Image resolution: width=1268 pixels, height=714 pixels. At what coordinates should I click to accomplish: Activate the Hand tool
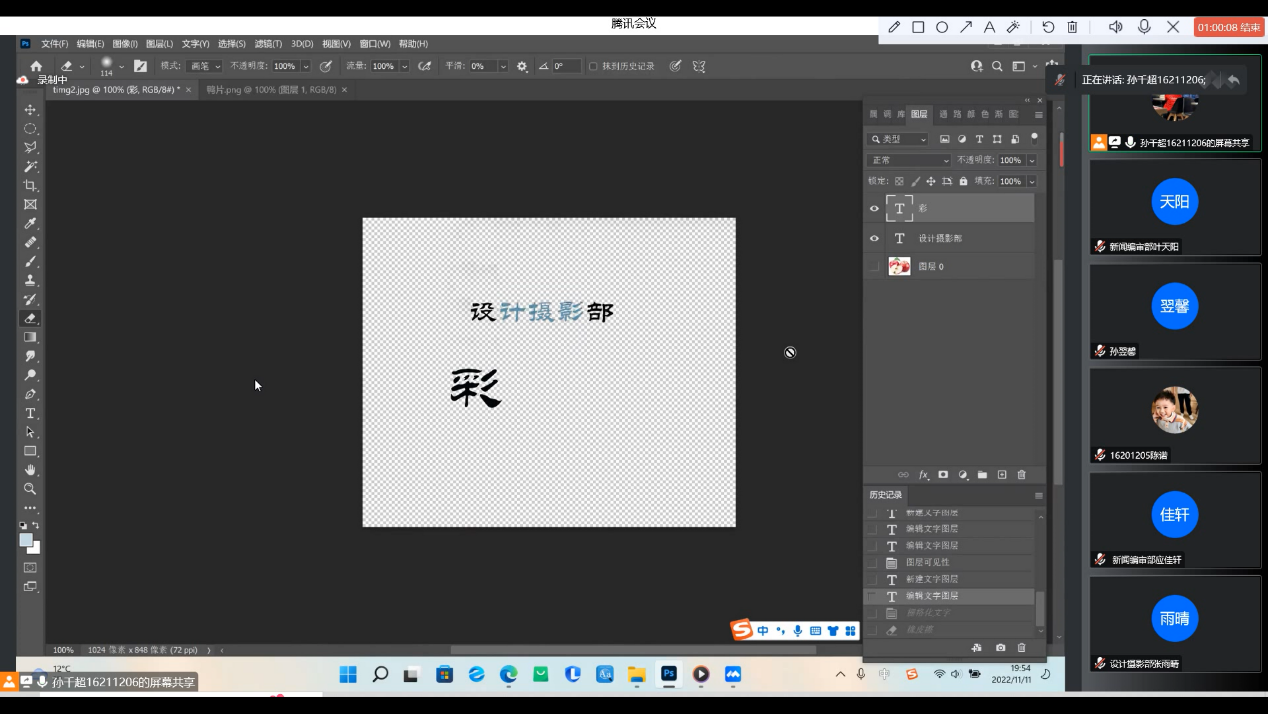(x=30, y=470)
